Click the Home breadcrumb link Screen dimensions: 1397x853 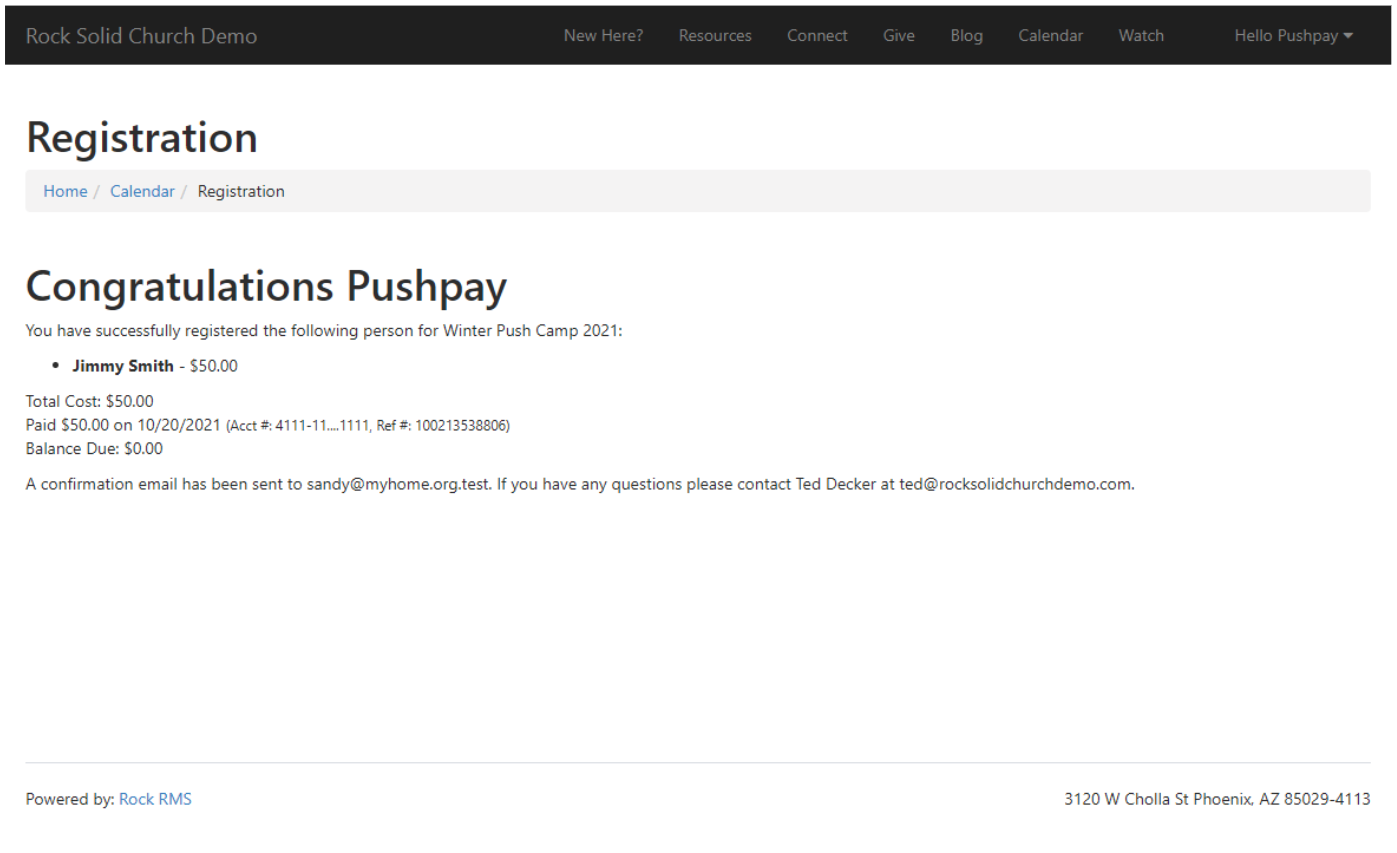(65, 191)
